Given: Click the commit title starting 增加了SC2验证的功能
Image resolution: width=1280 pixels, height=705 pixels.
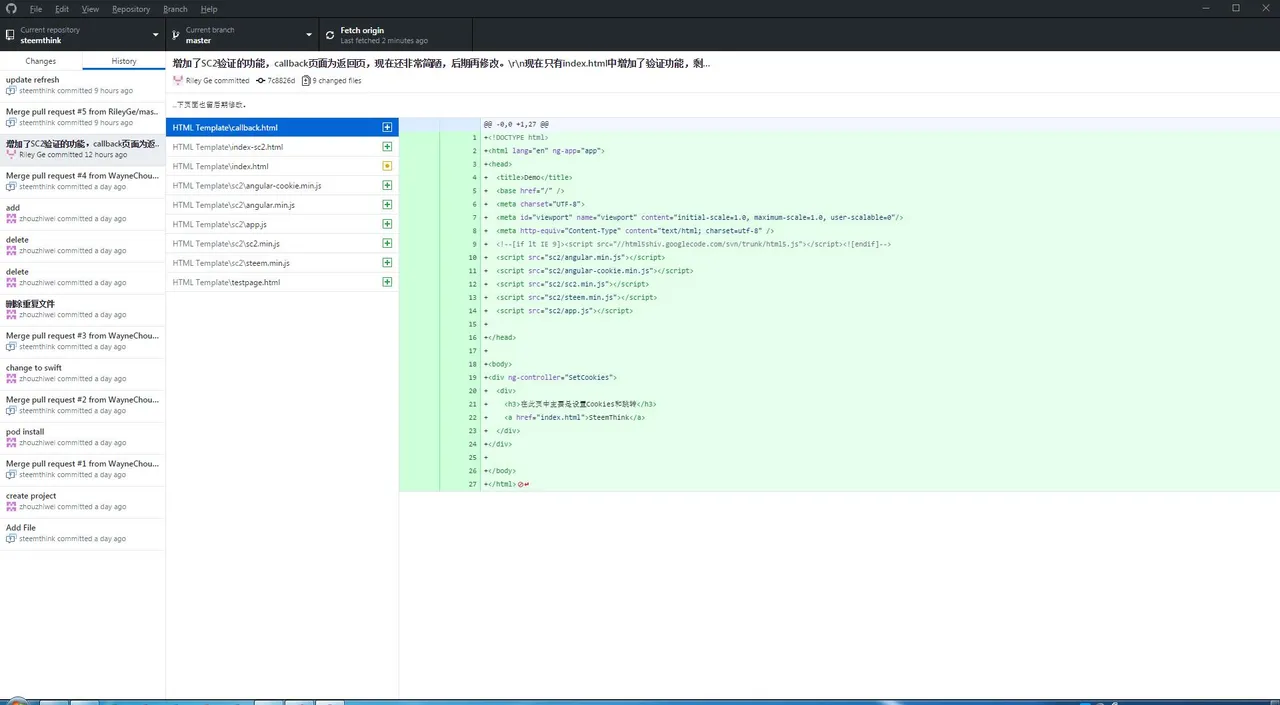Looking at the screenshot, I should coord(441,63).
